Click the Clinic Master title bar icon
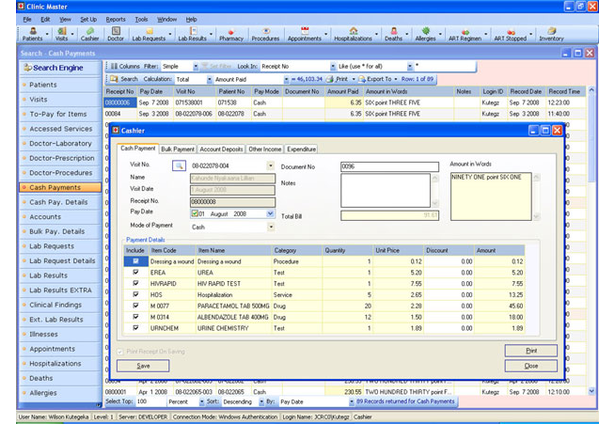Image resolution: width=615 pixels, height=424 pixels. tap(21, 6)
